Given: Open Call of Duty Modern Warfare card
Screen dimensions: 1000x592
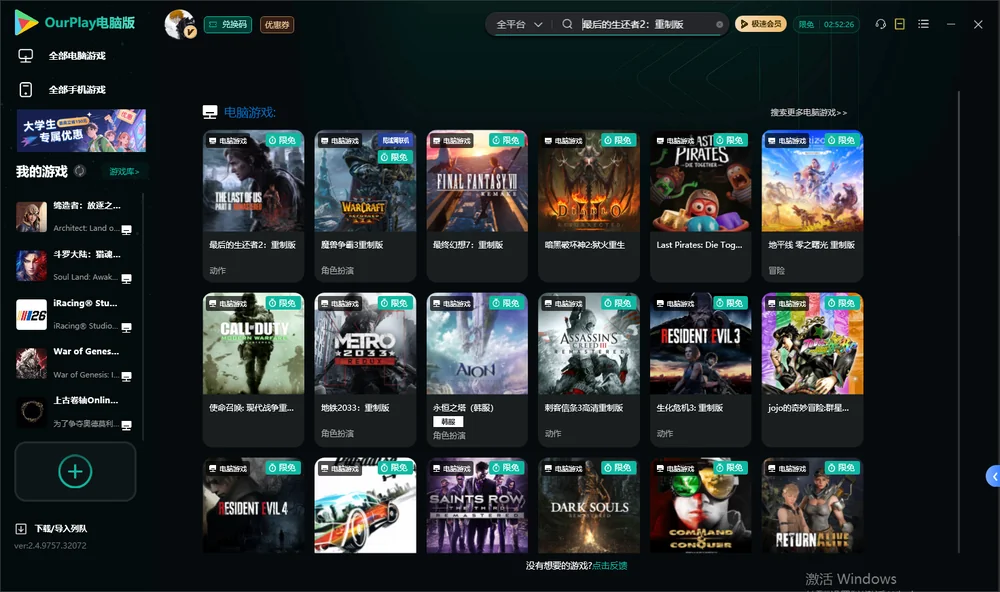Looking at the screenshot, I should 253,369.
